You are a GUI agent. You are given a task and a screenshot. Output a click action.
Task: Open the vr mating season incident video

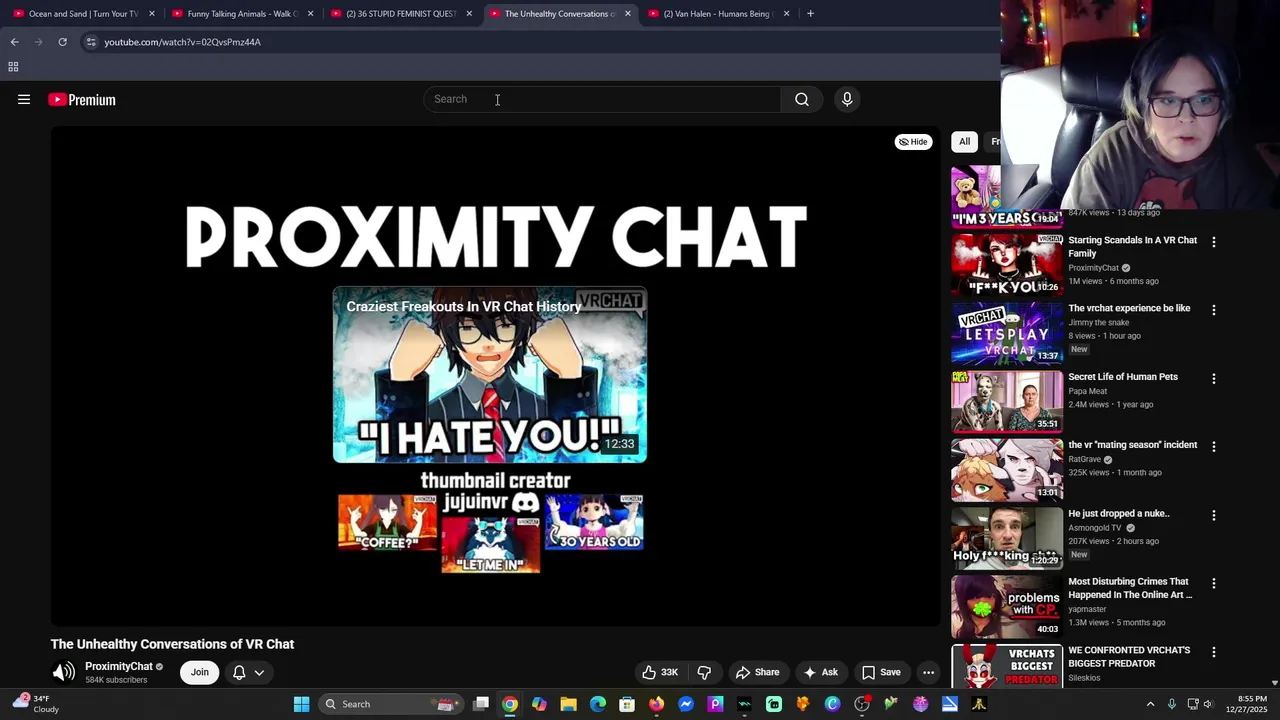click(x=1132, y=445)
